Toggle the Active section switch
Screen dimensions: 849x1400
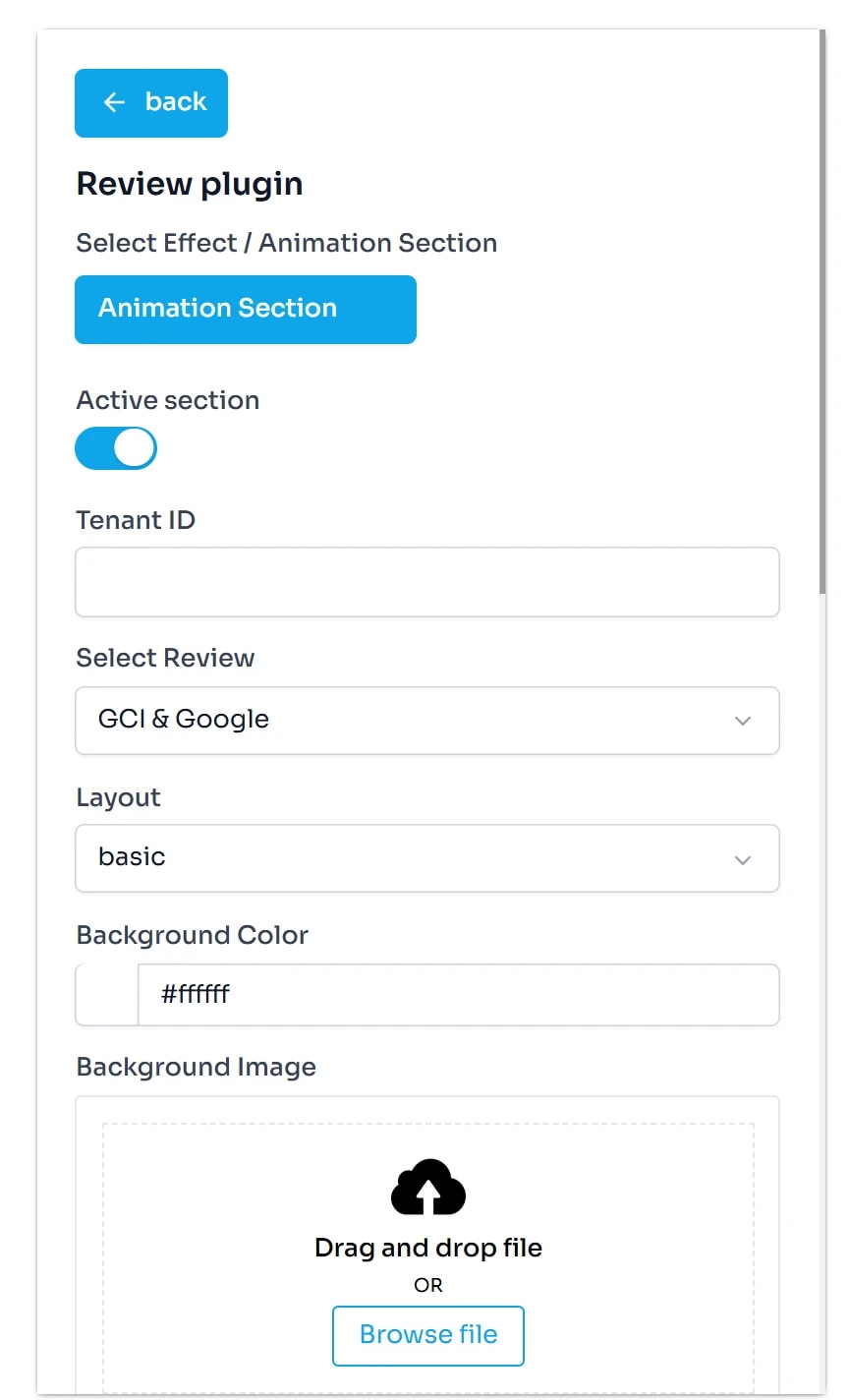point(116,448)
